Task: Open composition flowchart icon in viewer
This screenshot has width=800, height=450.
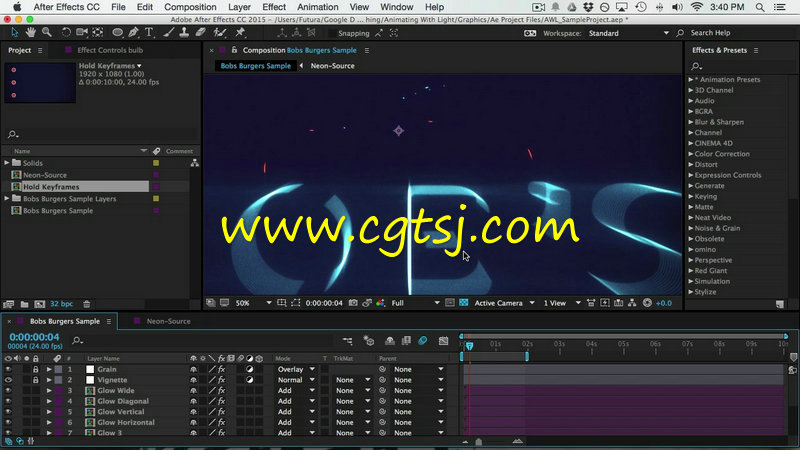Action: (632, 303)
